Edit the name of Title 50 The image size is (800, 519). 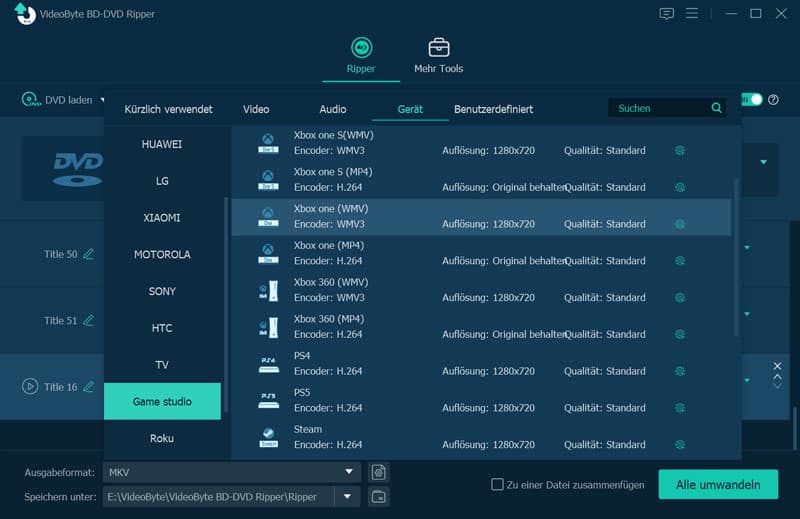click(x=88, y=254)
